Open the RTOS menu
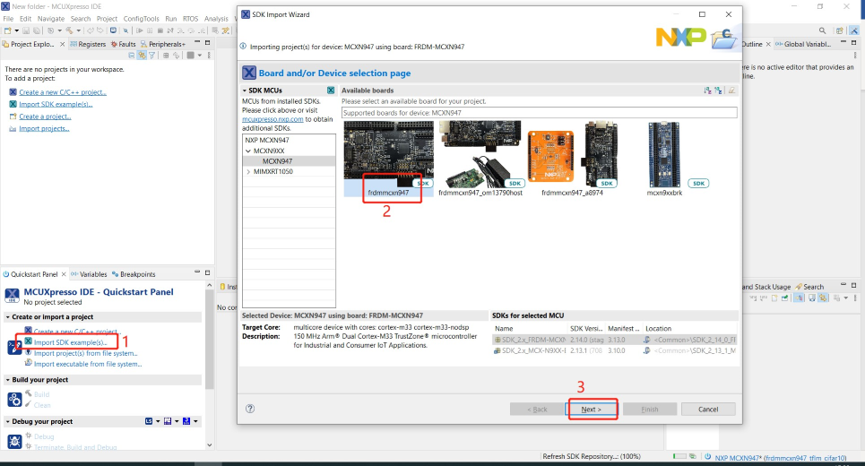Viewport: 865px width, 466px height. [190, 19]
